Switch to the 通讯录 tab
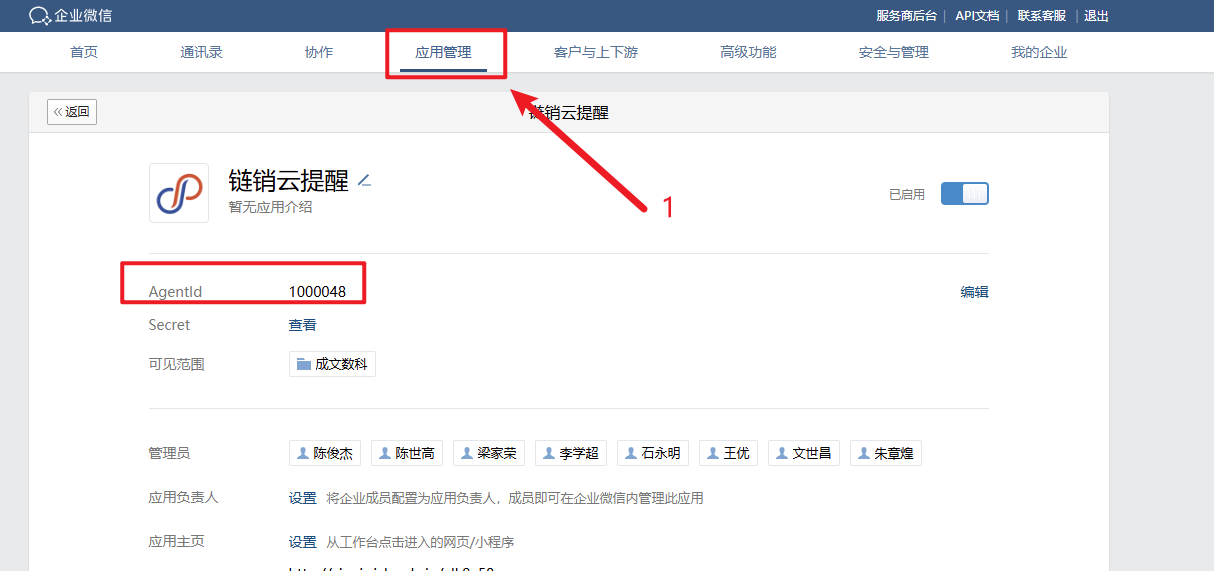Image resolution: width=1214 pixels, height=571 pixels. pyautogui.click(x=201, y=52)
